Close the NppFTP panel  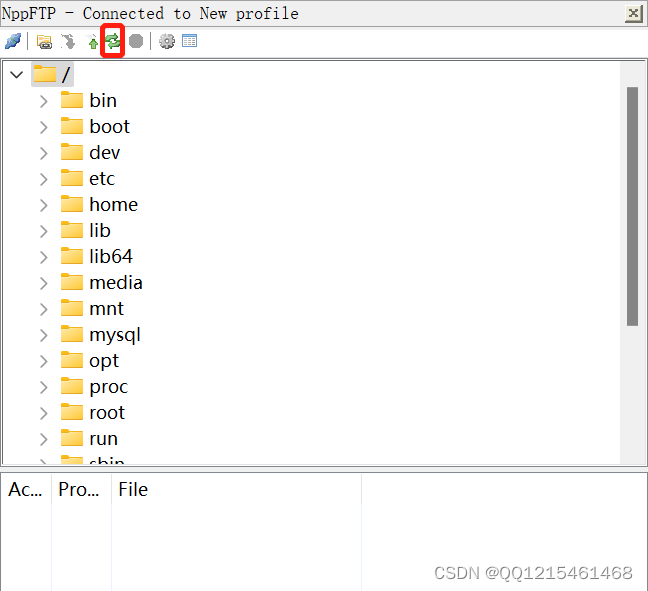[x=633, y=14]
